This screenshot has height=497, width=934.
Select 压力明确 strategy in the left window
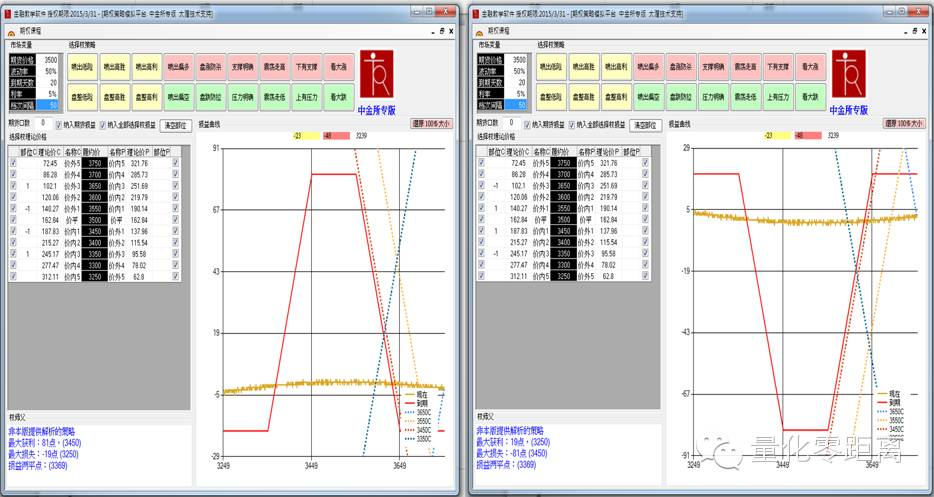[243, 97]
